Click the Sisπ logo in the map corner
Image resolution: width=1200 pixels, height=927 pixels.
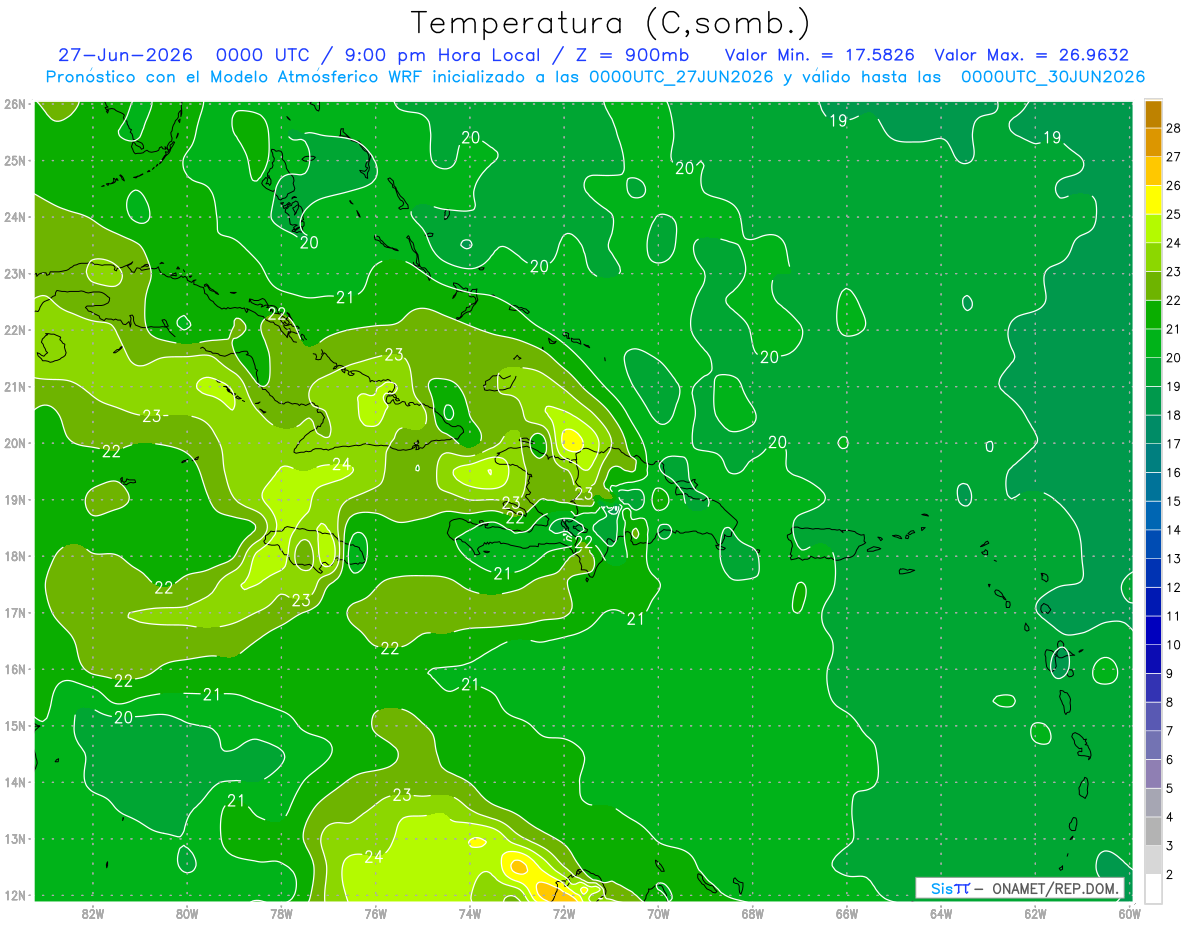pos(950,888)
